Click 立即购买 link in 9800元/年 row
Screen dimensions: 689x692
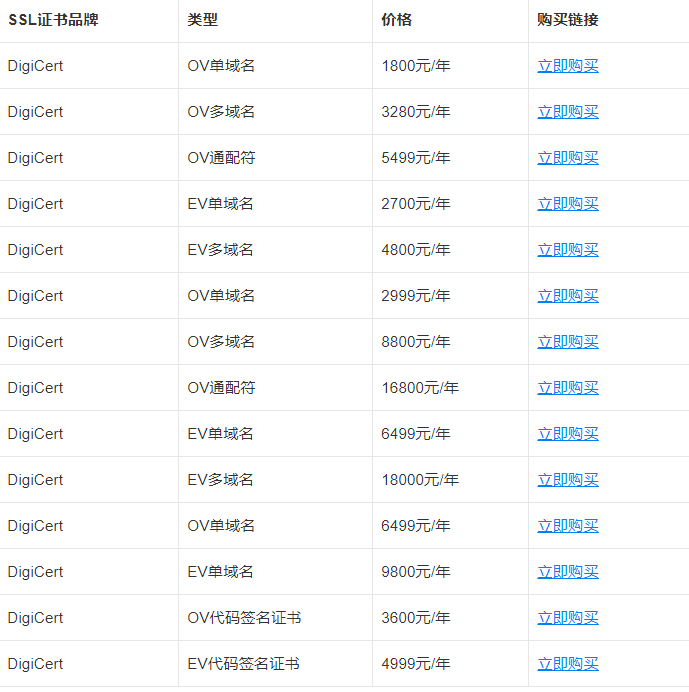[568, 572]
